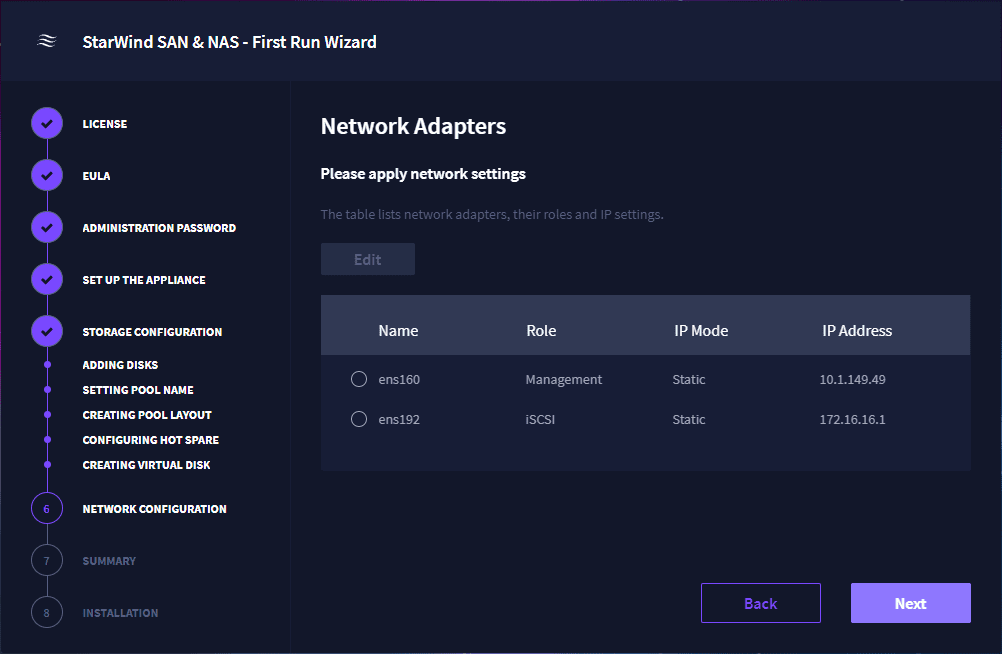The image size is (1002, 654).
Task: Click the step 7 circle icon
Action: pos(47,561)
